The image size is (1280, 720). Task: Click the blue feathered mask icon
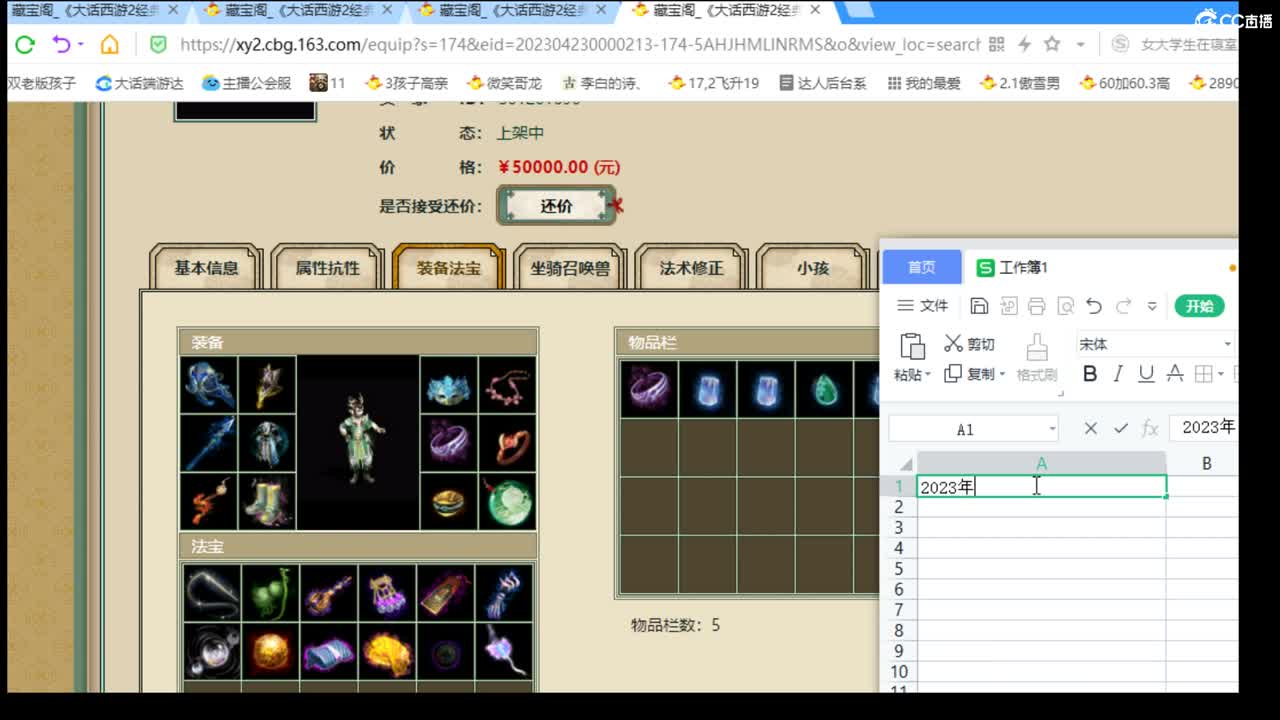coord(449,385)
